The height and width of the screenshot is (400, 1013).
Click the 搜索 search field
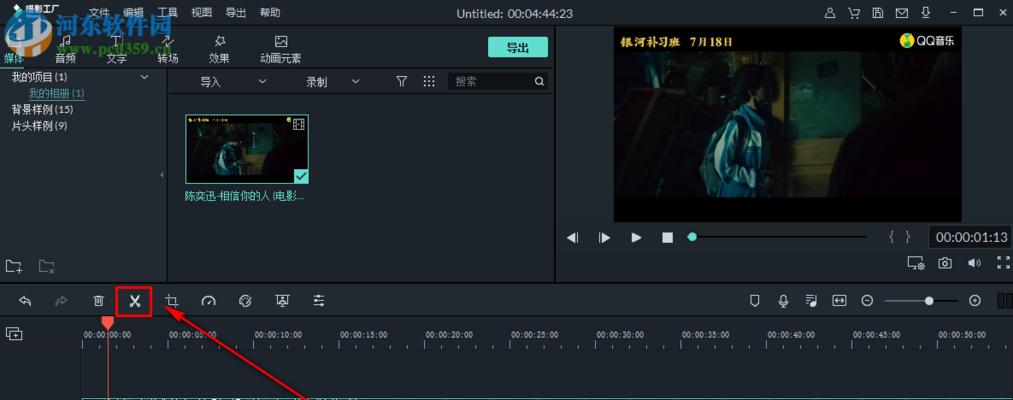(498, 81)
